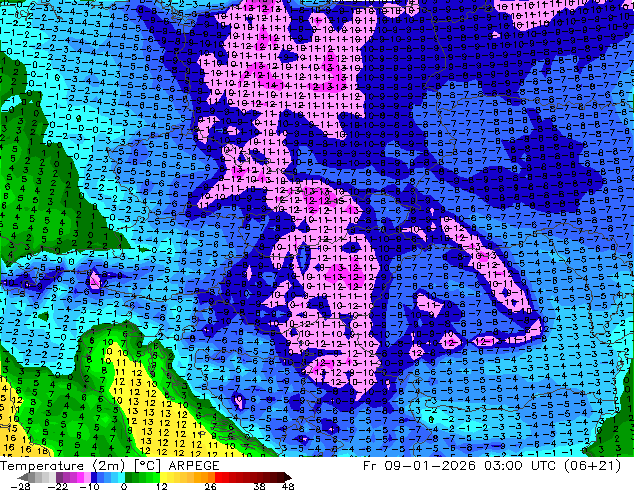The width and height of the screenshot is (634, 490).
Task: Click the '26' legend value
Action: (x=210, y=486)
